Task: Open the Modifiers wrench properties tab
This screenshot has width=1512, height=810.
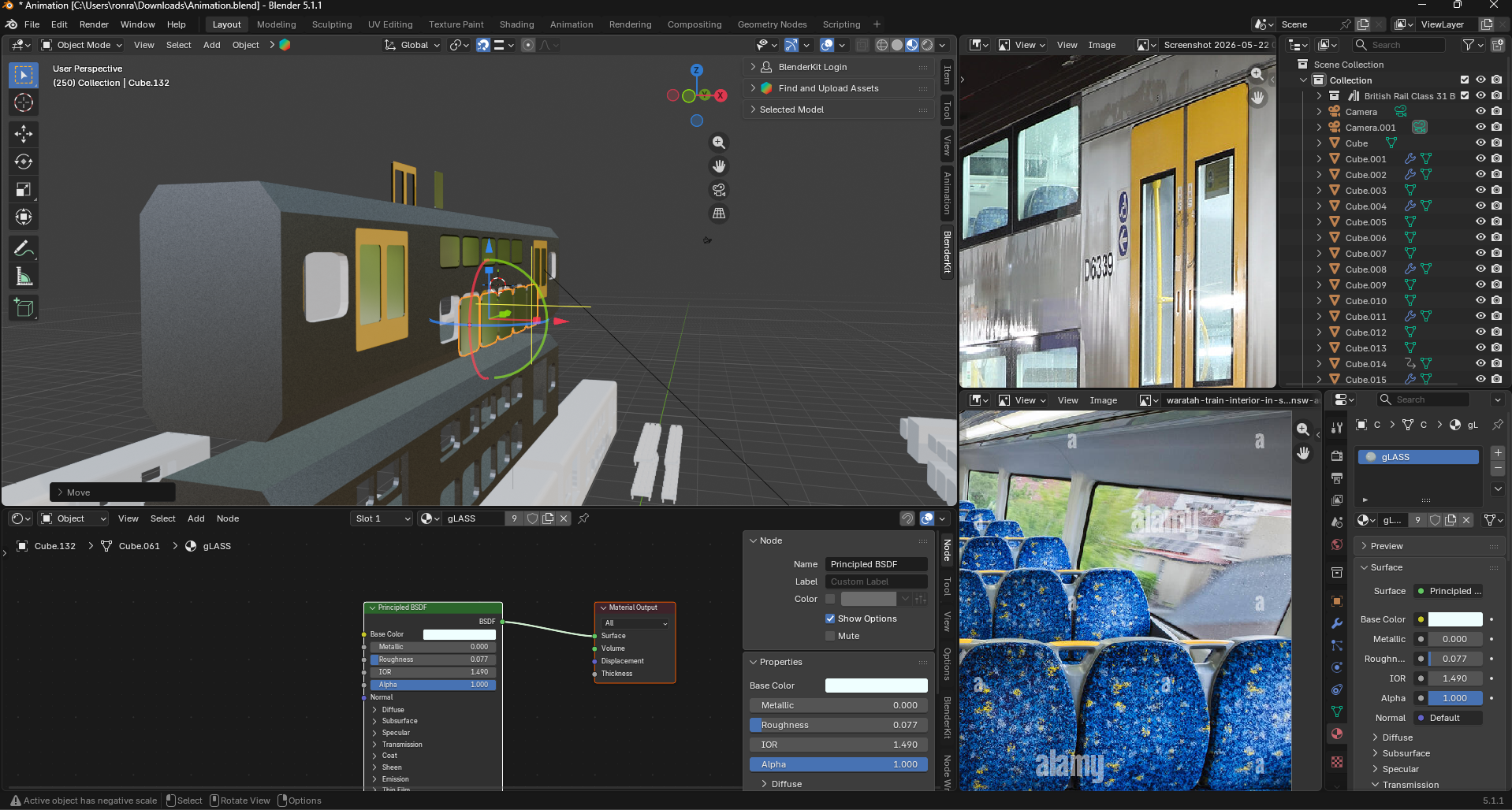Action: pos(1337,623)
